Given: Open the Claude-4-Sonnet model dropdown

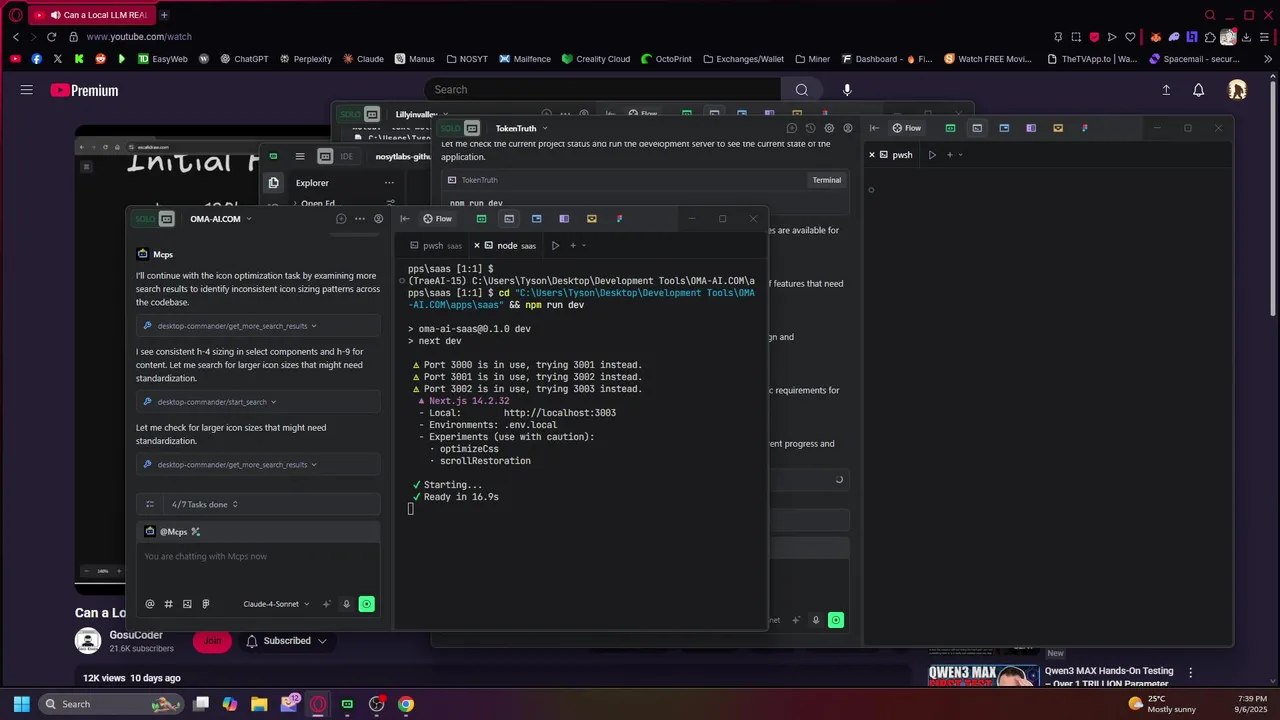Looking at the screenshot, I should [x=276, y=604].
